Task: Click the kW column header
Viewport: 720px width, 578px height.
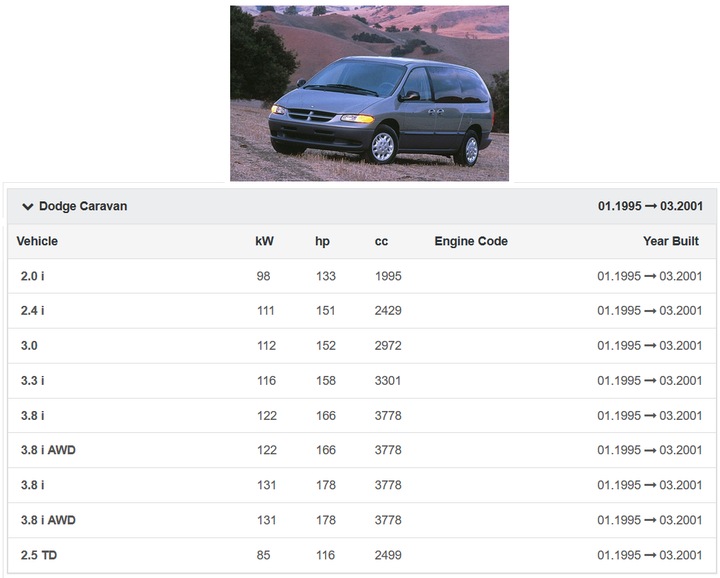Action: tap(264, 241)
